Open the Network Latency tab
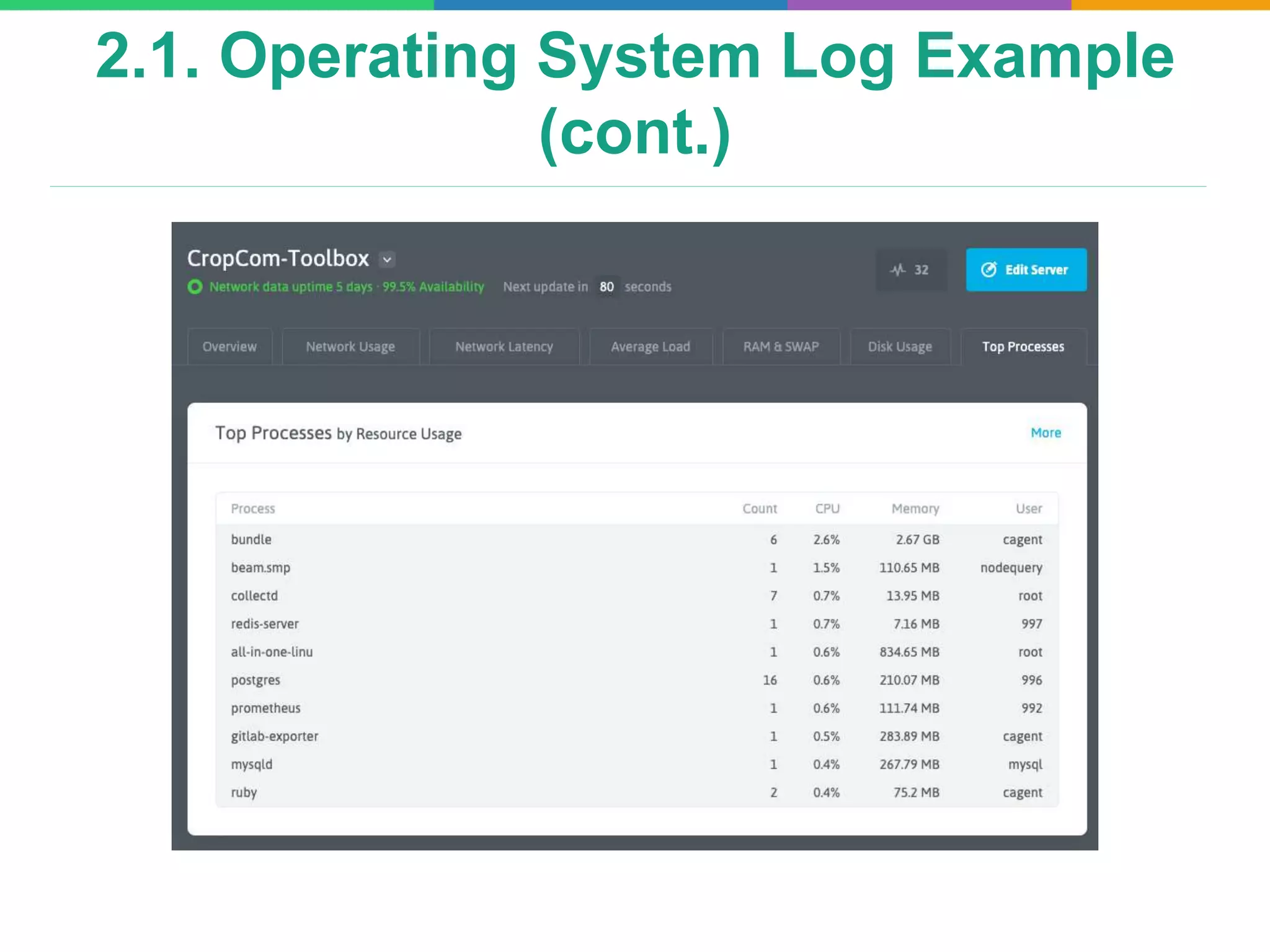The image size is (1270, 952). [504, 346]
